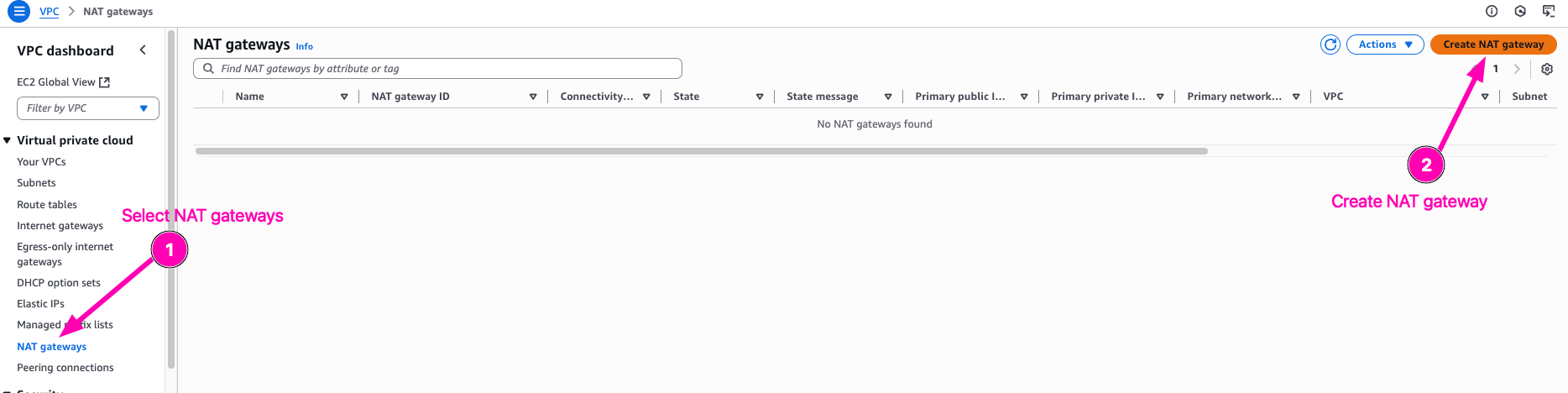1568x393 pixels.
Task: Open the Actions dropdown
Action: point(1385,45)
